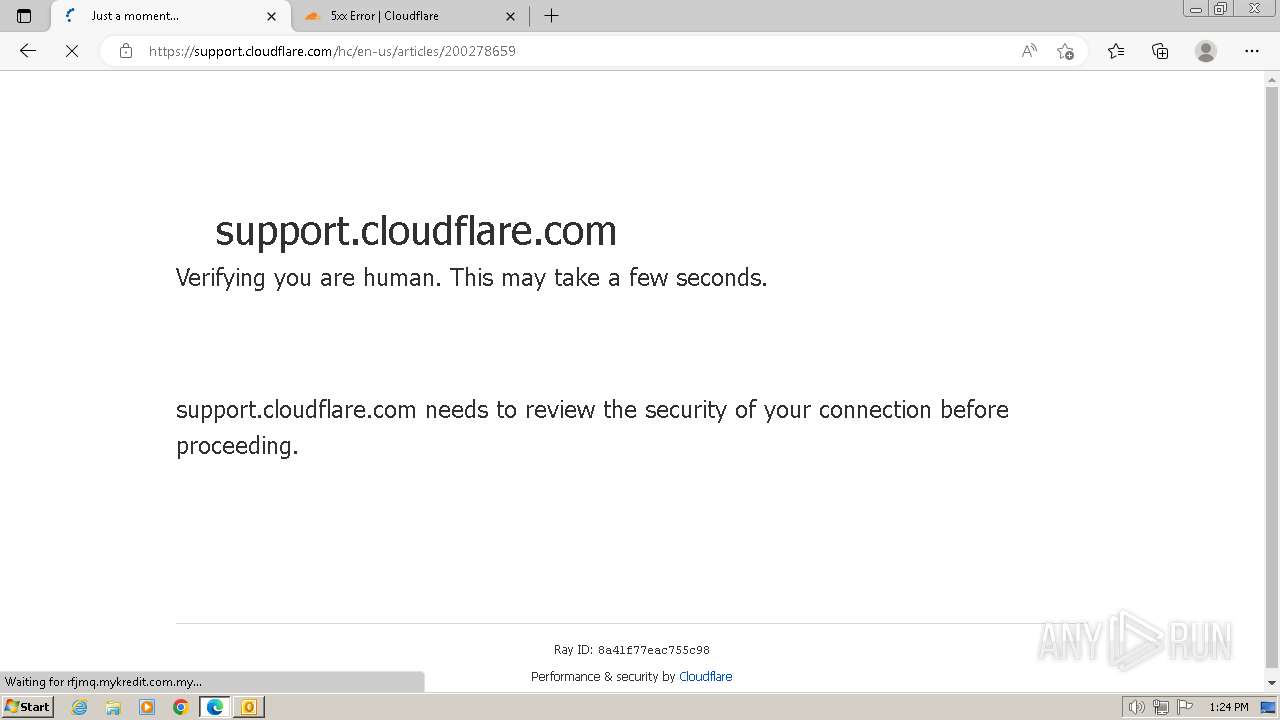Viewport: 1280px width, 720px height.
Task: Go back to the previous page
Action: point(28,51)
